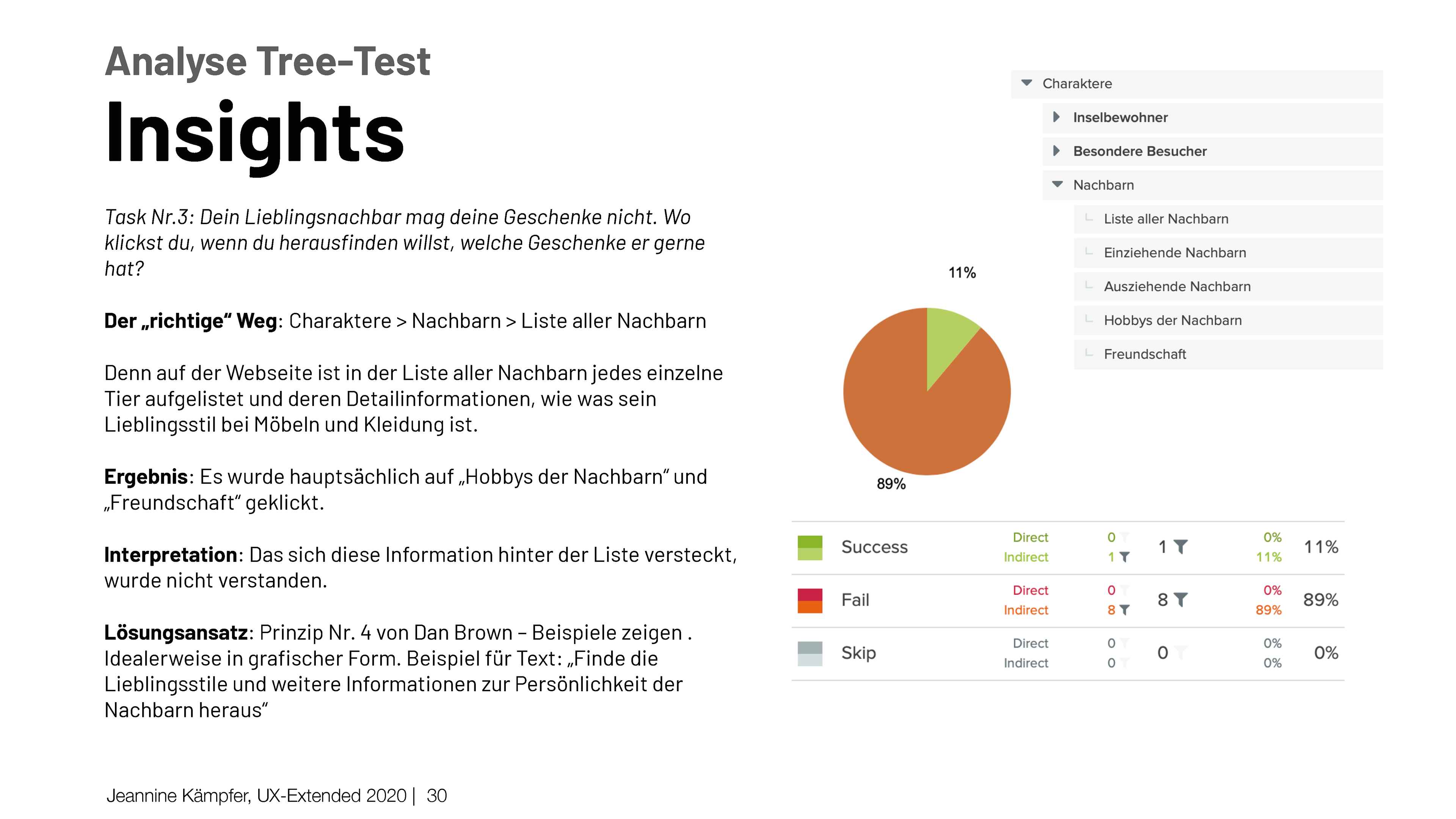The height and width of the screenshot is (819, 1456).
Task: Collapse the Charaktere tree node
Action: tap(1027, 83)
